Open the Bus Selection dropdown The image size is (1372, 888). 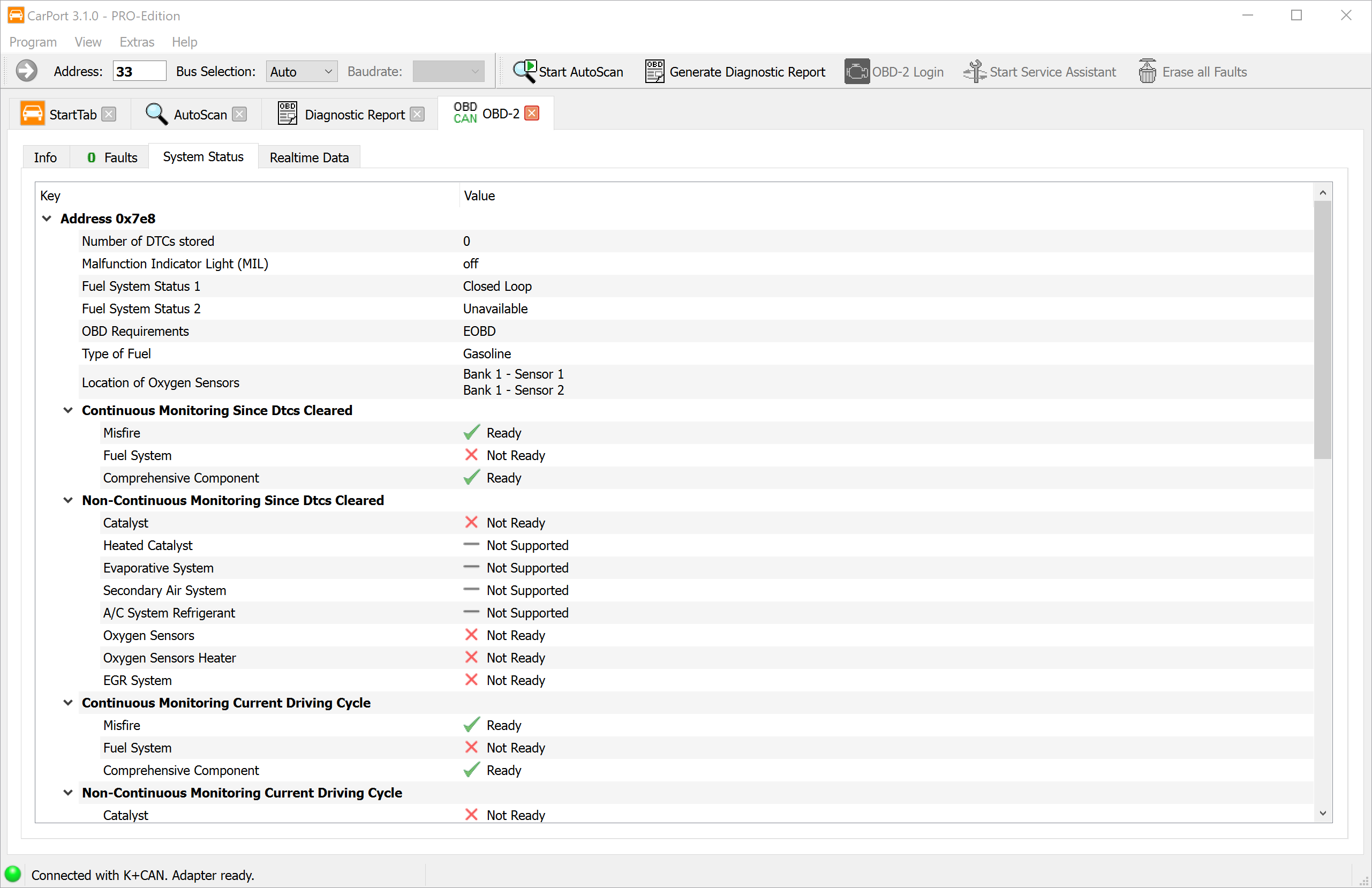click(301, 72)
